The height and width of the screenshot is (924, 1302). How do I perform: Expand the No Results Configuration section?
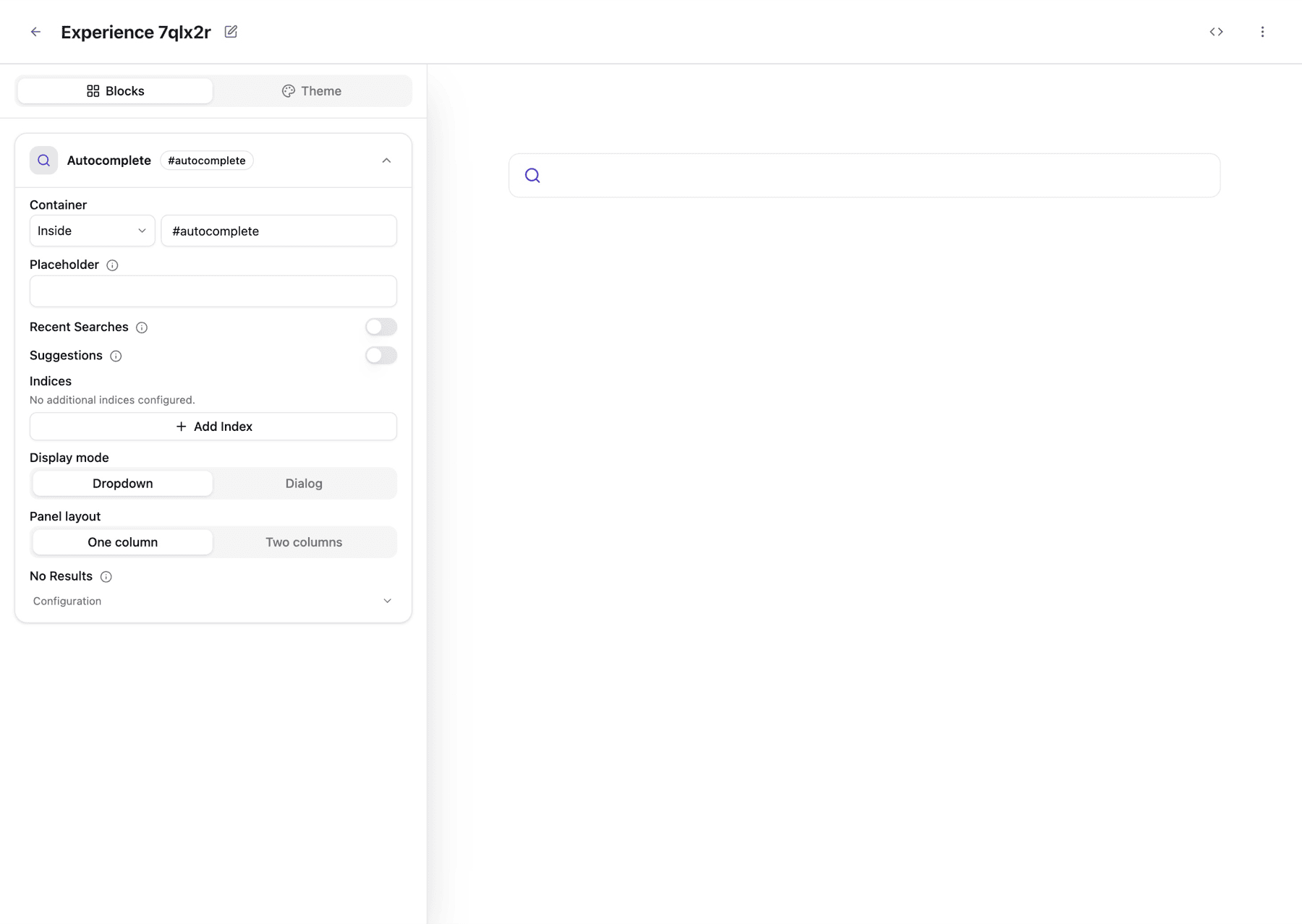(213, 601)
